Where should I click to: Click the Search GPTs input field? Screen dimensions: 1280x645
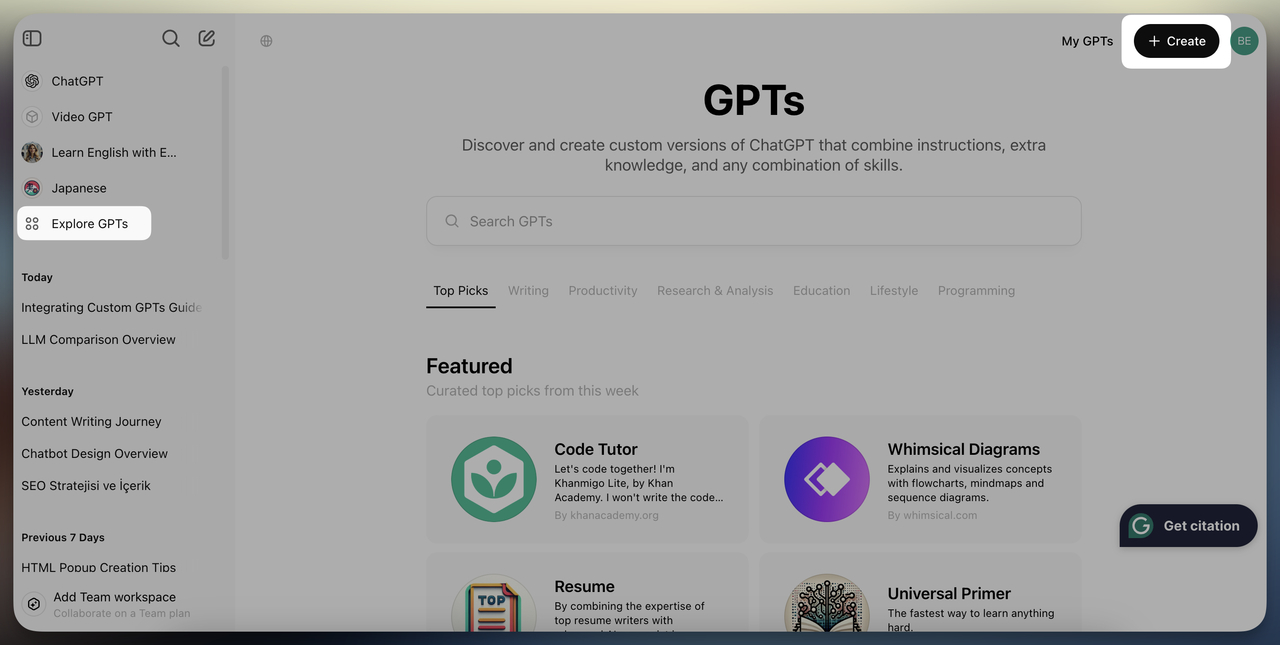[x=753, y=220]
